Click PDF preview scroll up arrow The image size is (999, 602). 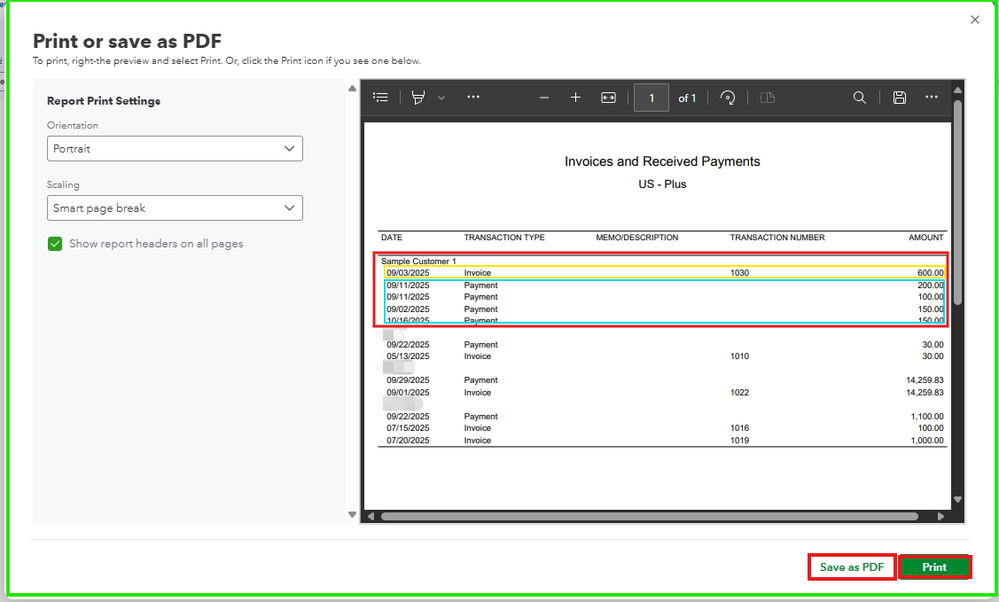957,89
